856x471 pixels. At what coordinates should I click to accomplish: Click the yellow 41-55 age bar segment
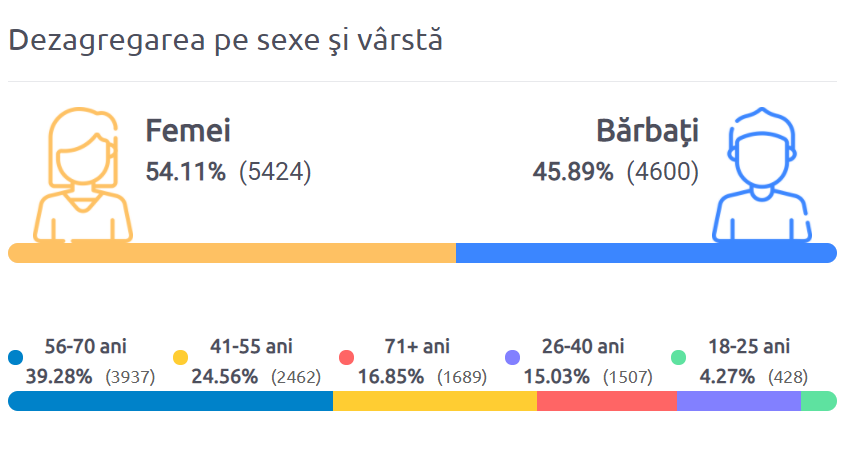[x=435, y=401]
